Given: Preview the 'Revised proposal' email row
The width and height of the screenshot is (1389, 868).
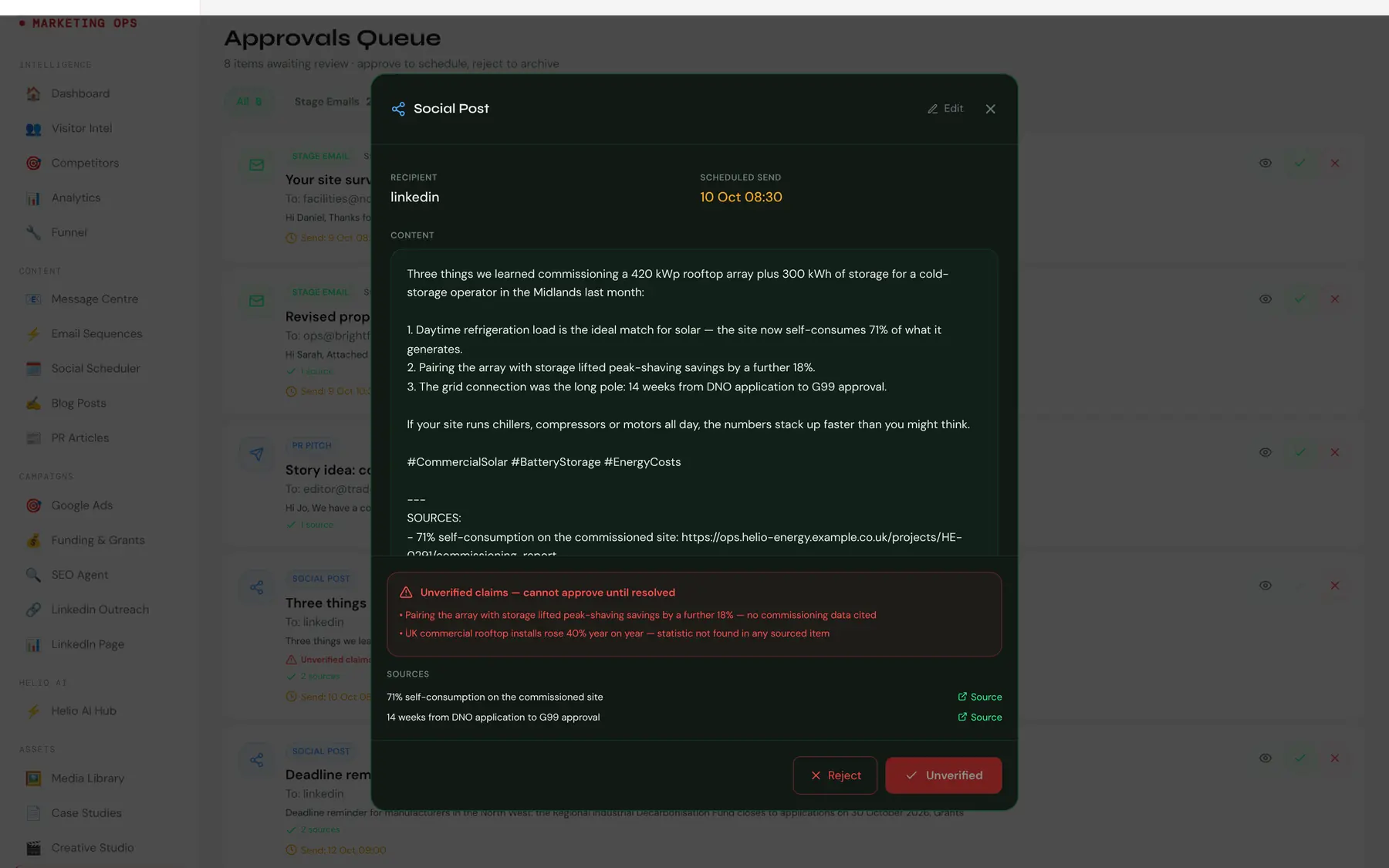Looking at the screenshot, I should click(x=1266, y=299).
